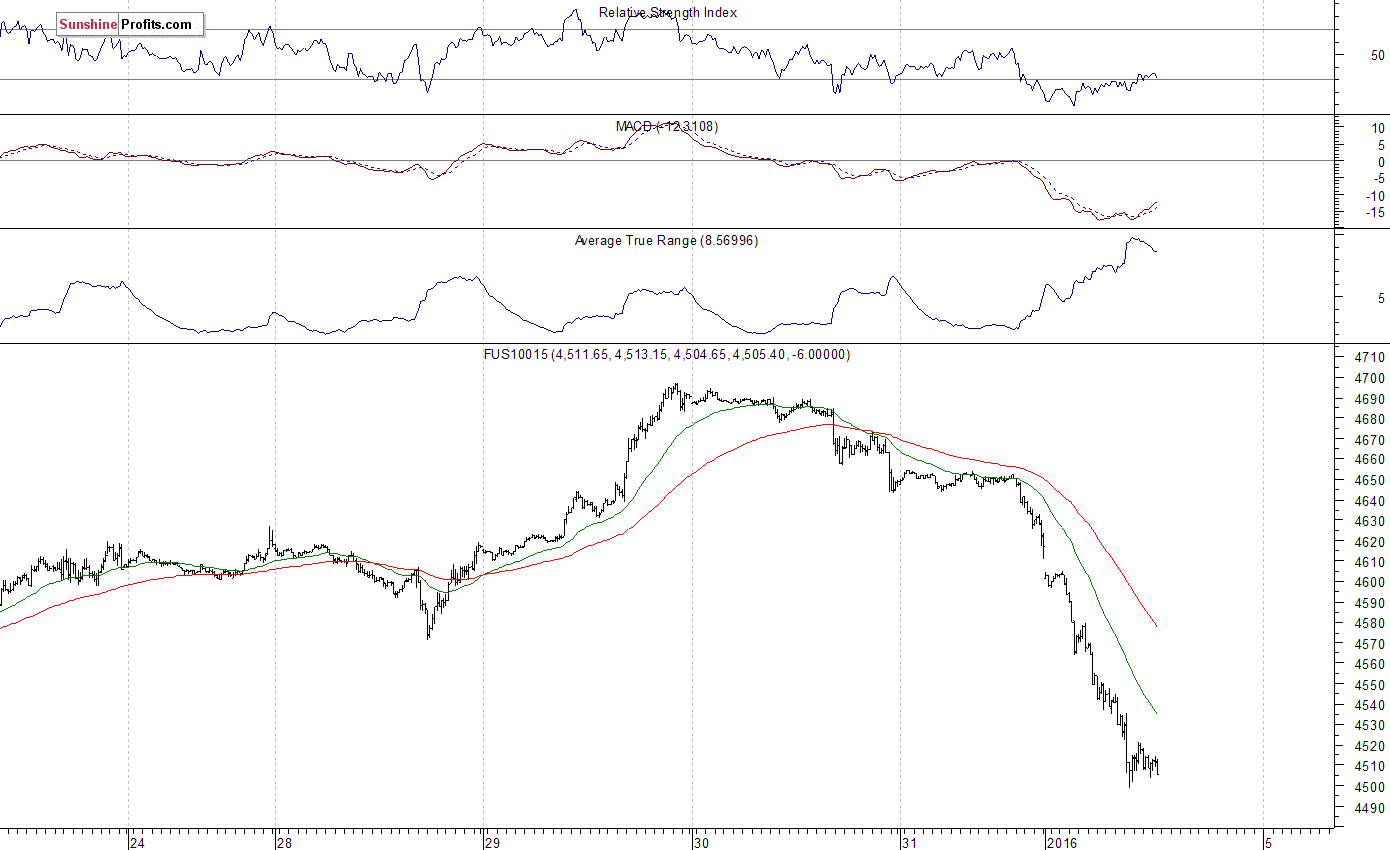Click the 4490 price axis label

[1371, 808]
